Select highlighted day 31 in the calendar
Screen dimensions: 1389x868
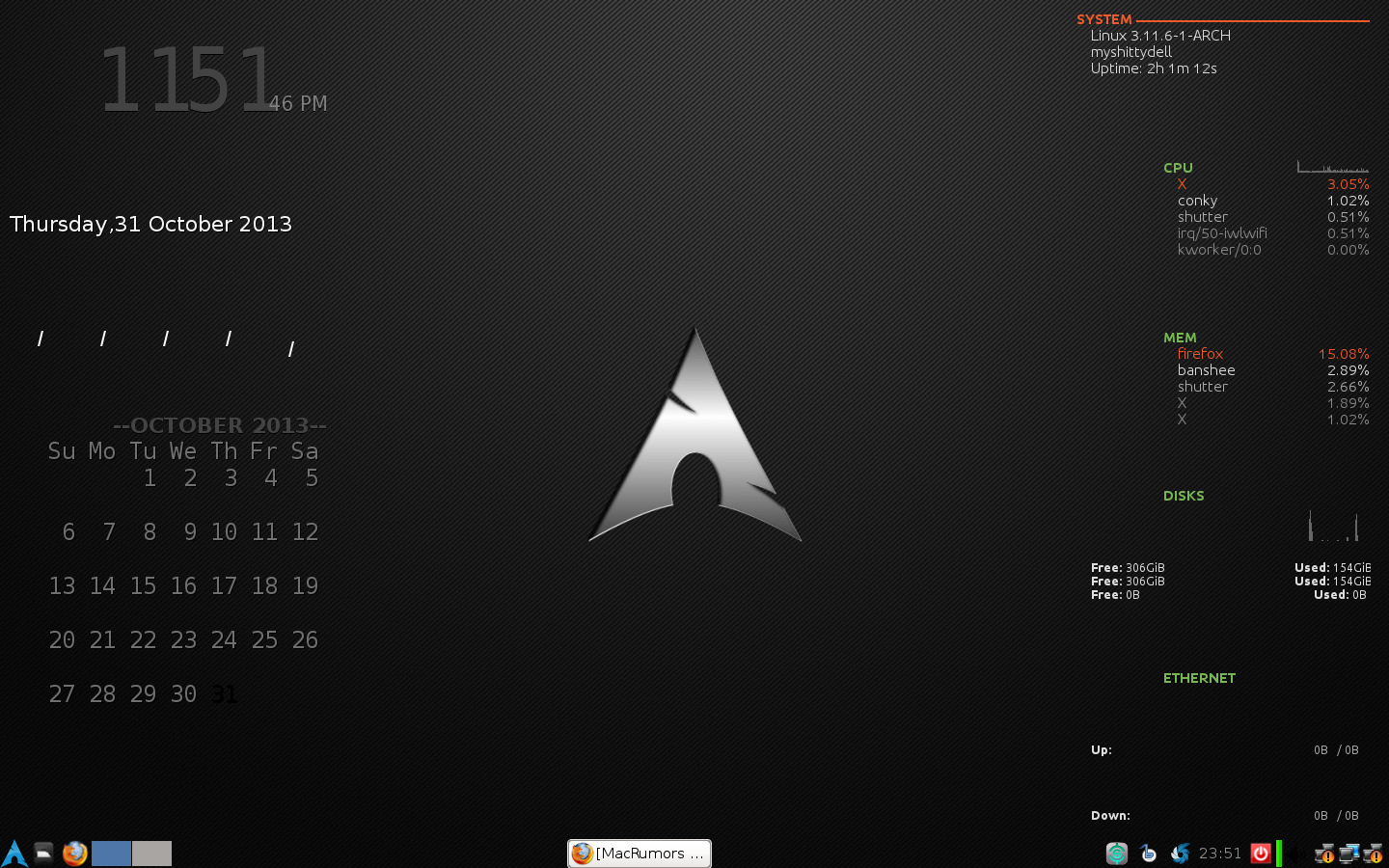tap(224, 693)
